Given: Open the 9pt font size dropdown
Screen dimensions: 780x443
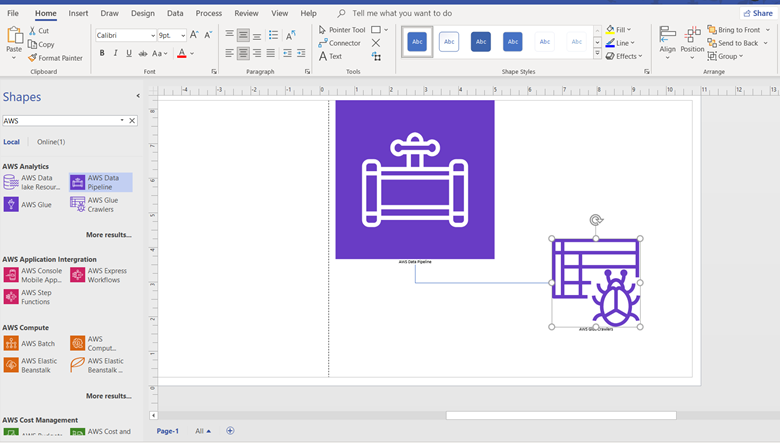Looking at the screenshot, I should (183, 35).
